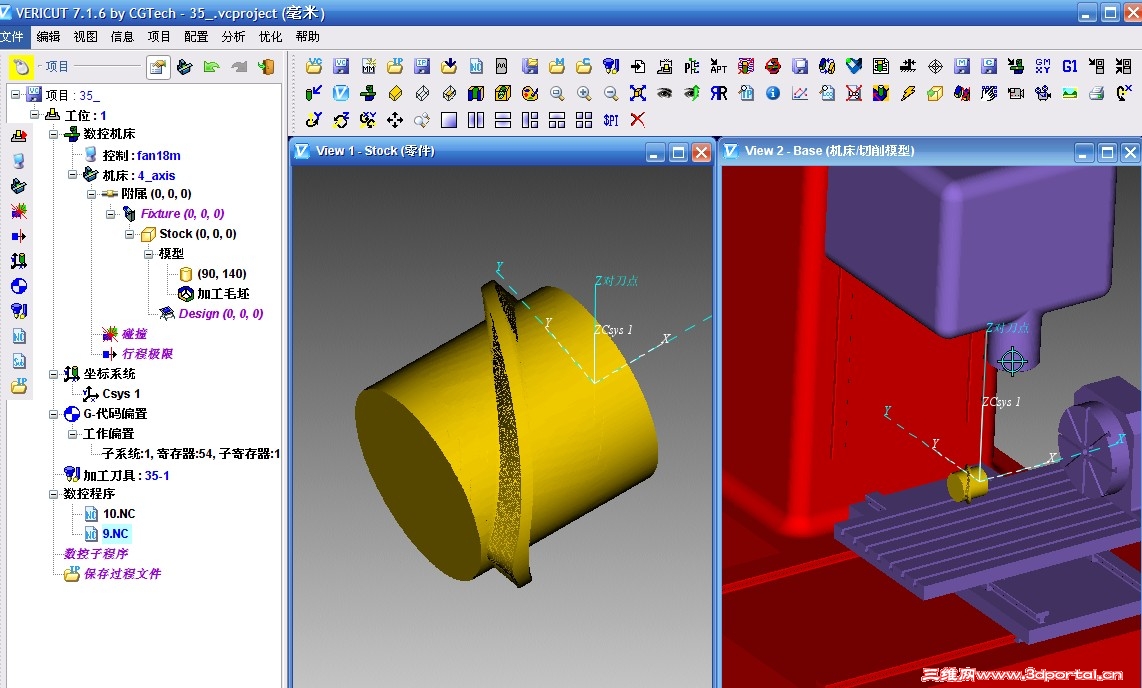Click the eye view icon
Screen dimensions: 1142x688
pos(664,93)
